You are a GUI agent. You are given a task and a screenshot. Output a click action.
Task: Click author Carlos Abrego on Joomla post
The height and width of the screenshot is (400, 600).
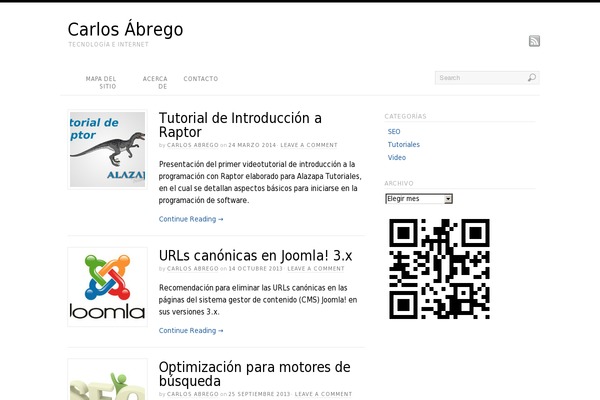click(192, 269)
